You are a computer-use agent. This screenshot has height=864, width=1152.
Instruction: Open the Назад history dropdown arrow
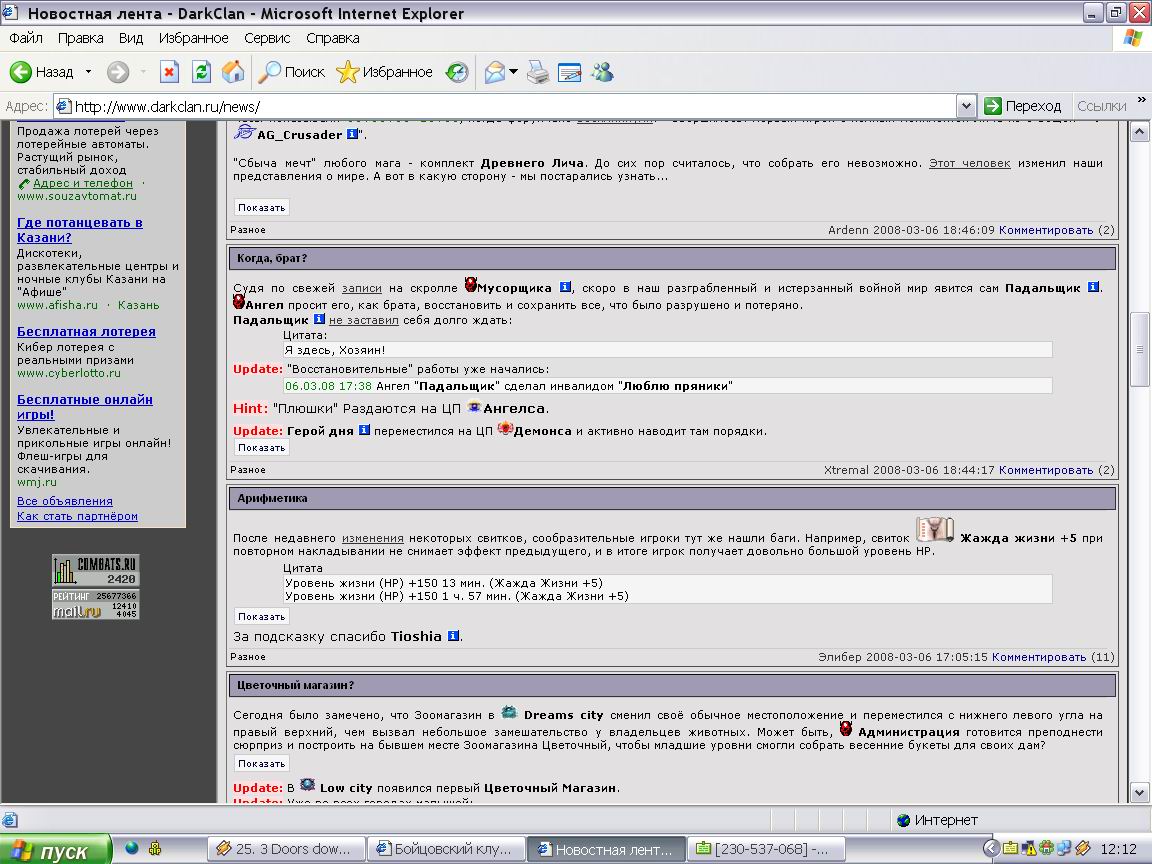(x=88, y=72)
